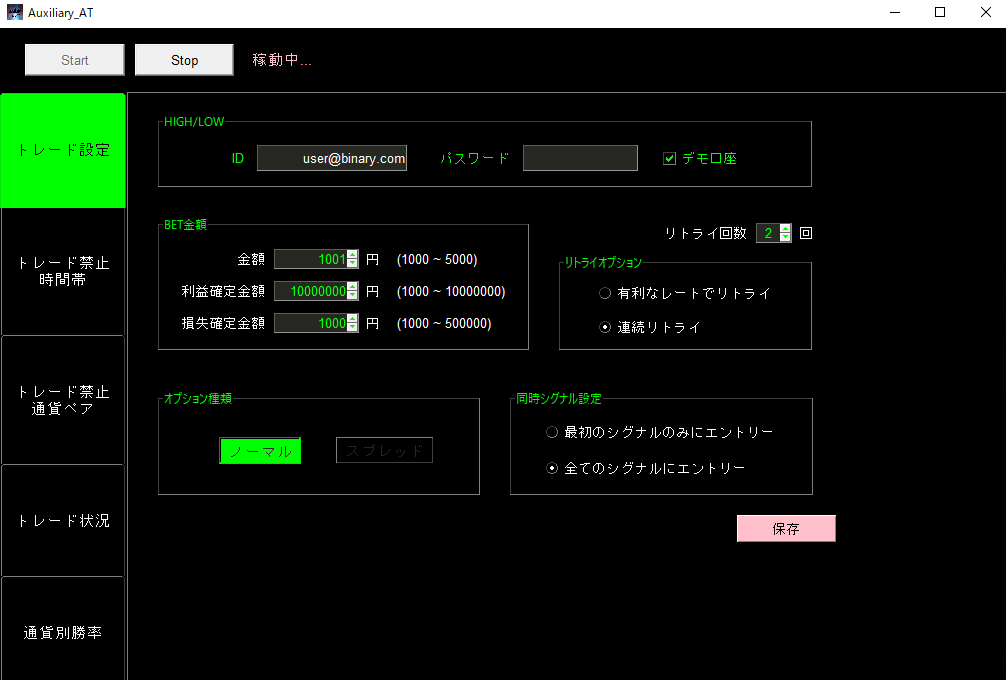
Task: Select 最初のシグナルのみにエントリー option
Action: point(552,432)
